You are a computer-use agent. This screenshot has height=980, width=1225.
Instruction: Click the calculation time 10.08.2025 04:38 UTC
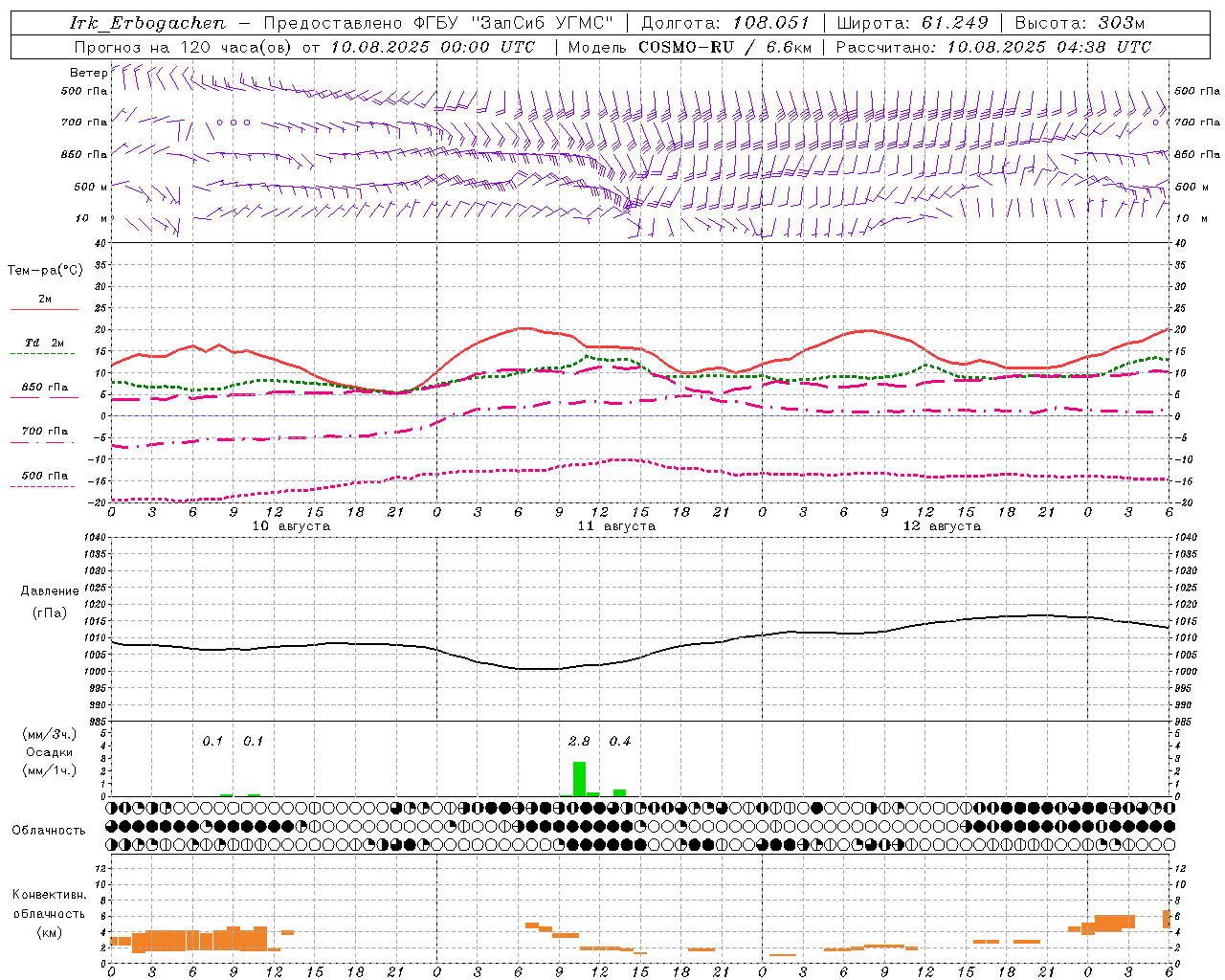click(x=1049, y=47)
